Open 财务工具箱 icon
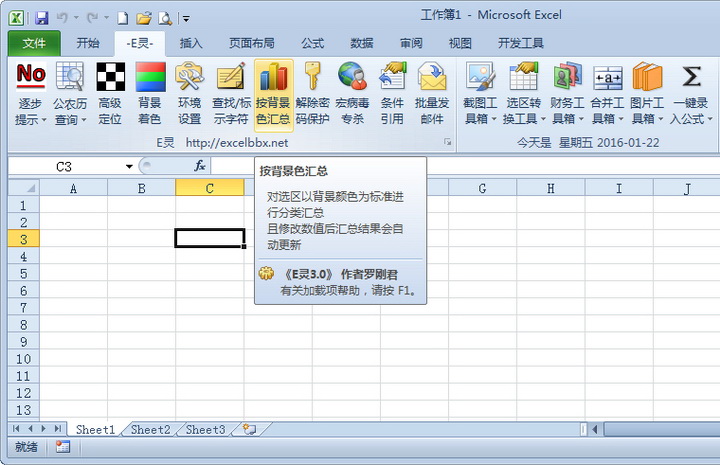This screenshot has height=465, width=720. pos(567,76)
